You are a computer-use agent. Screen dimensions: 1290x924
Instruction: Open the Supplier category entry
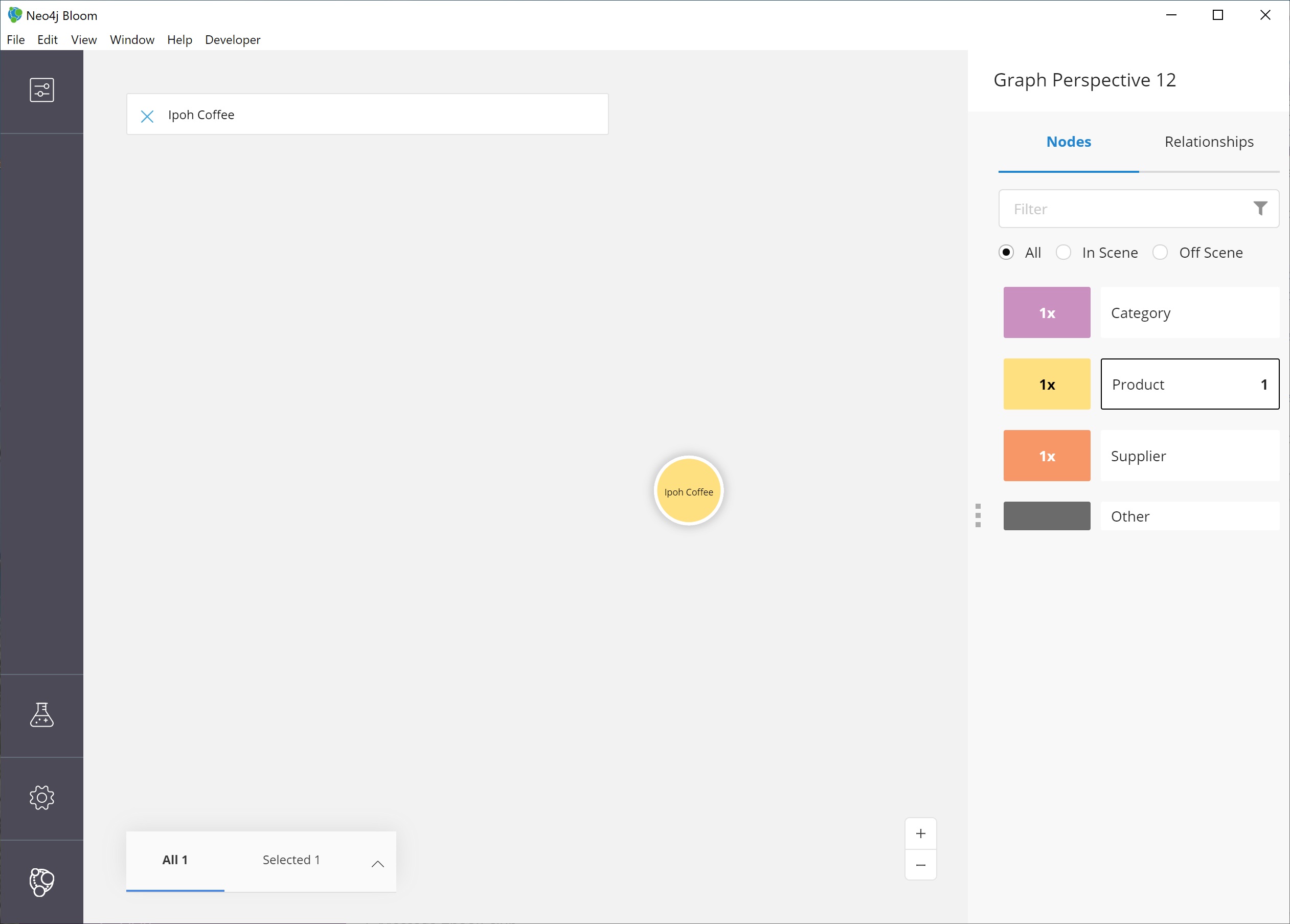pyautogui.click(x=1190, y=456)
